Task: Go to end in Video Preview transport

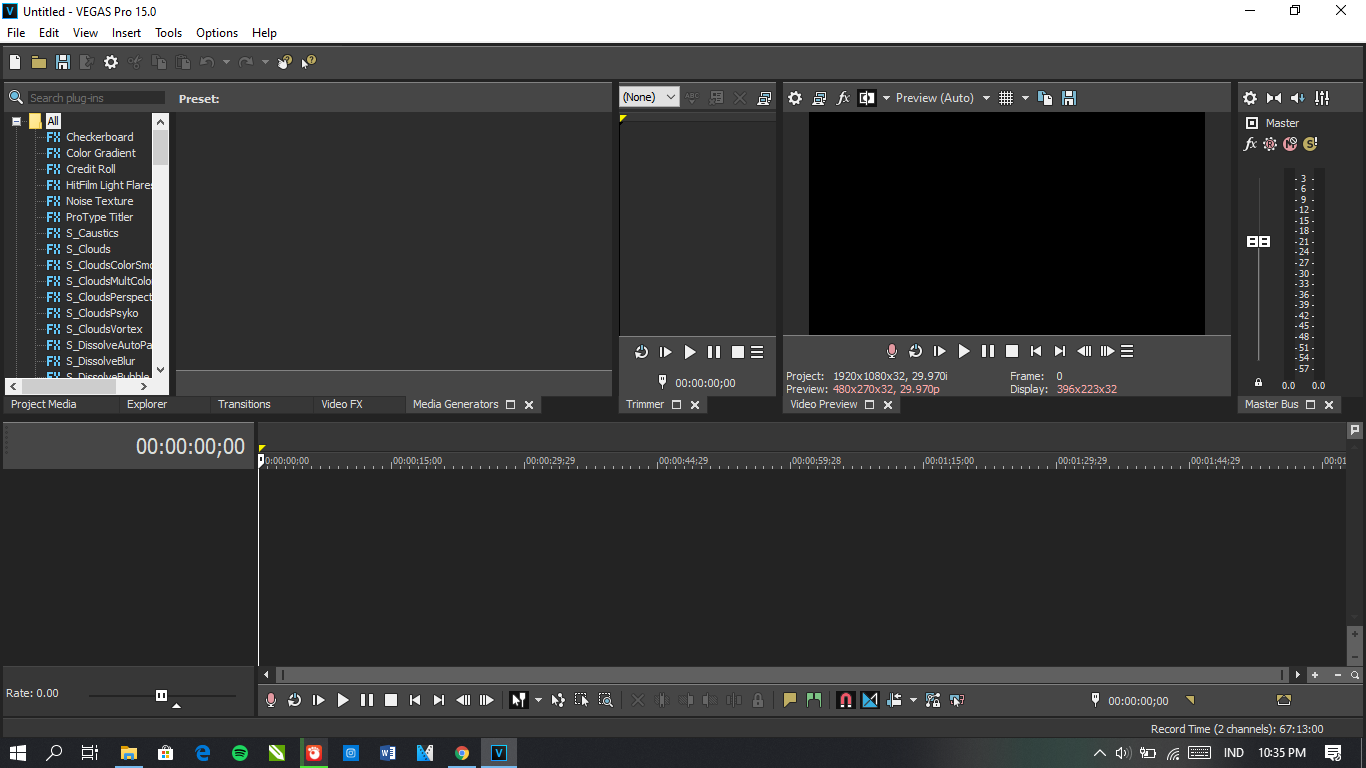Action: click(x=1060, y=351)
